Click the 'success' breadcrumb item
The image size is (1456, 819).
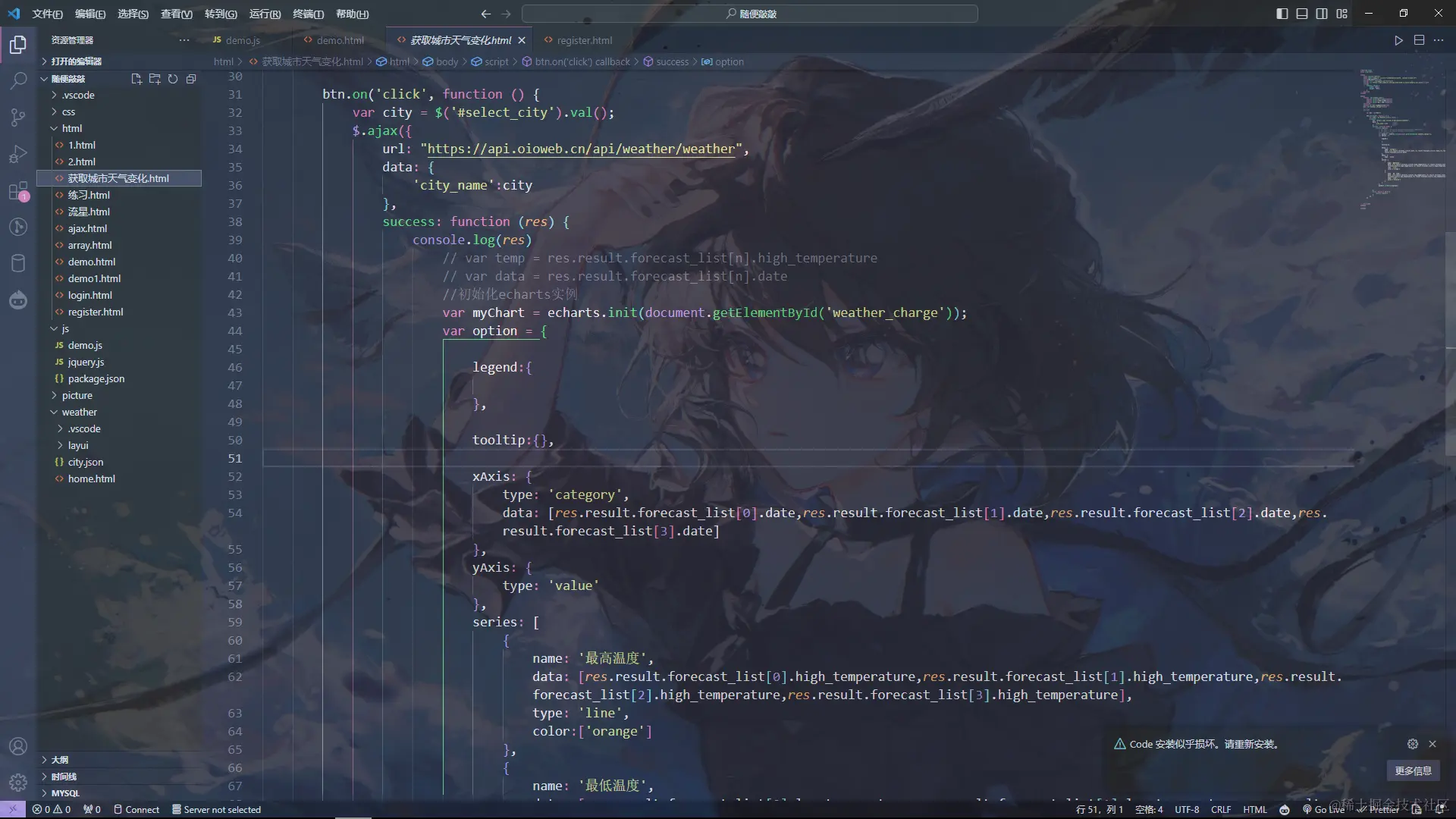pyautogui.click(x=666, y=61)
